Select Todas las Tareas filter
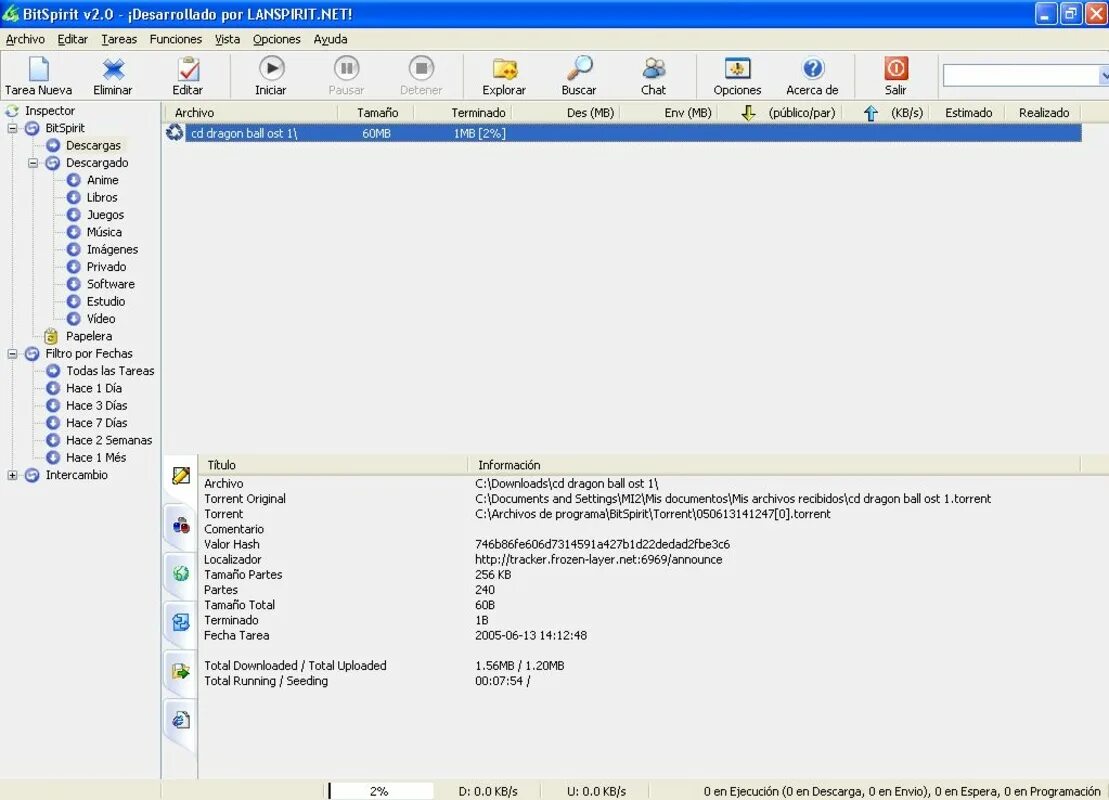Viewport: 1109px width, 800px height. point(110,371)
